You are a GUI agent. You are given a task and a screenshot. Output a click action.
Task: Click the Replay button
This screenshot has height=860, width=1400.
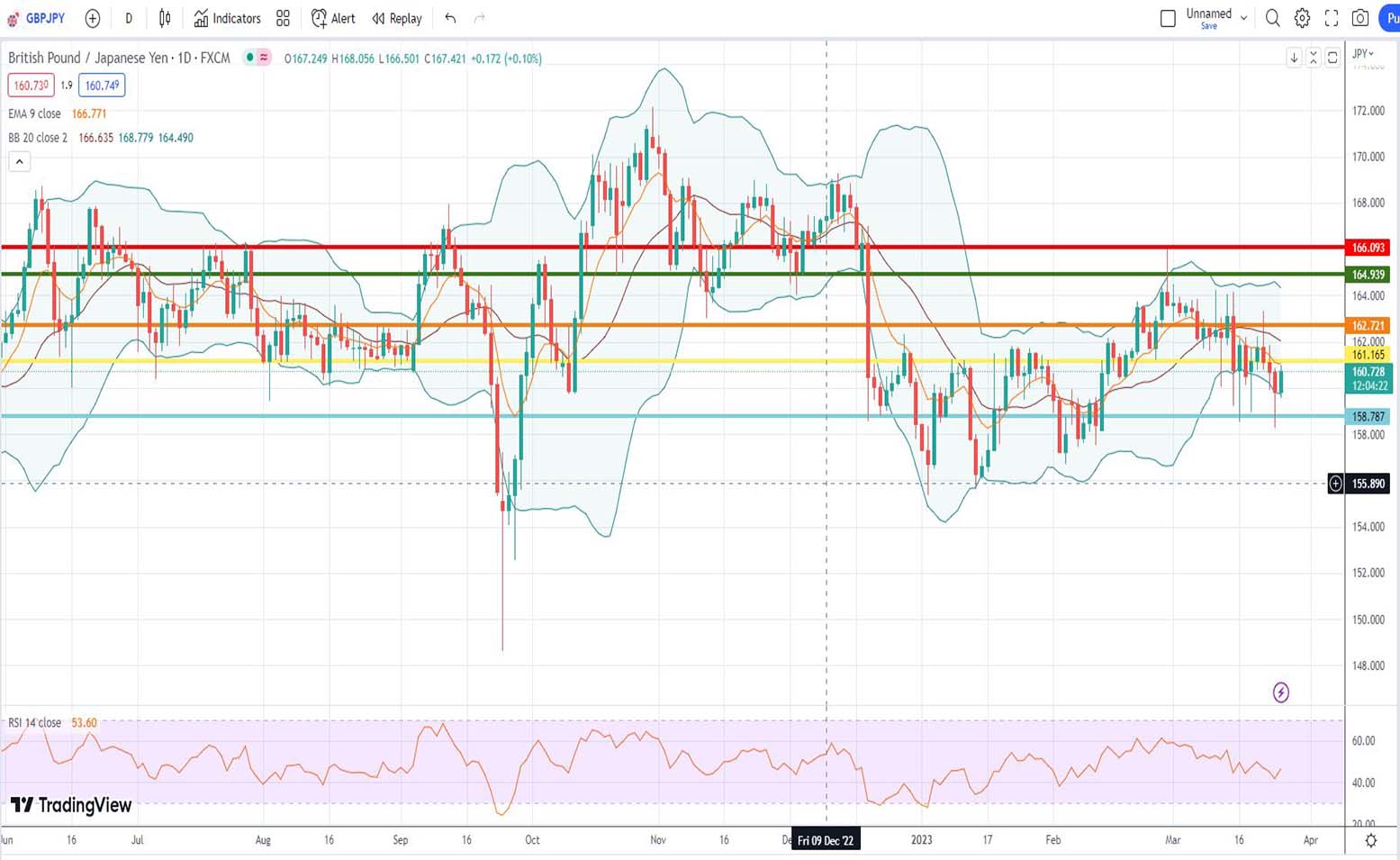click(397, 18)
